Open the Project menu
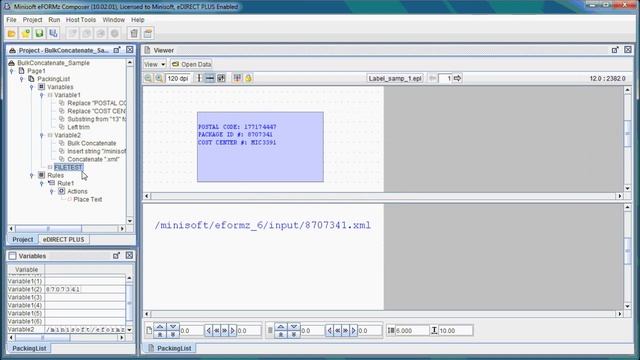640x360 pixels. pyautogui.click(x=32, y=20)
